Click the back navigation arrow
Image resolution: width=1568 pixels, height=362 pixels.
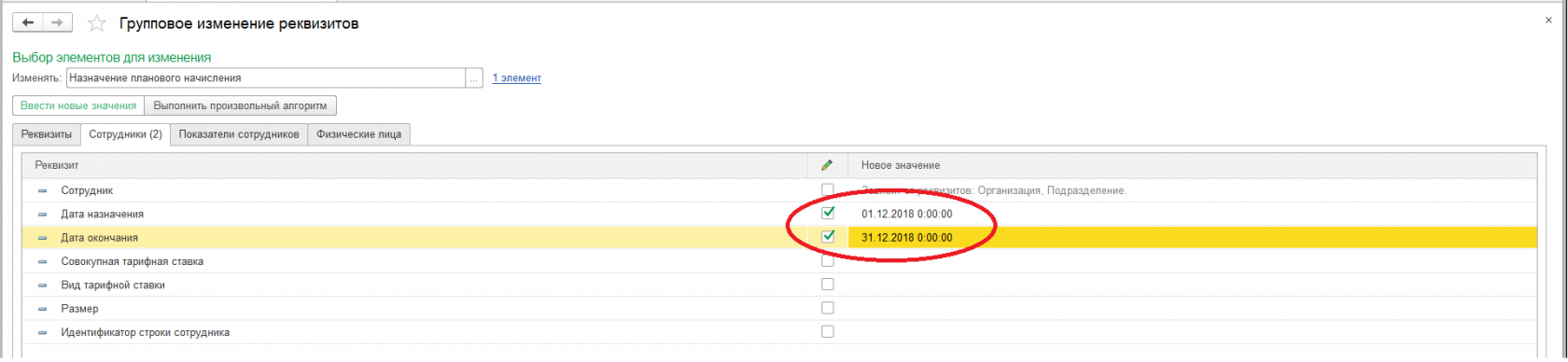pyautogui.click(x=27, y=22)
